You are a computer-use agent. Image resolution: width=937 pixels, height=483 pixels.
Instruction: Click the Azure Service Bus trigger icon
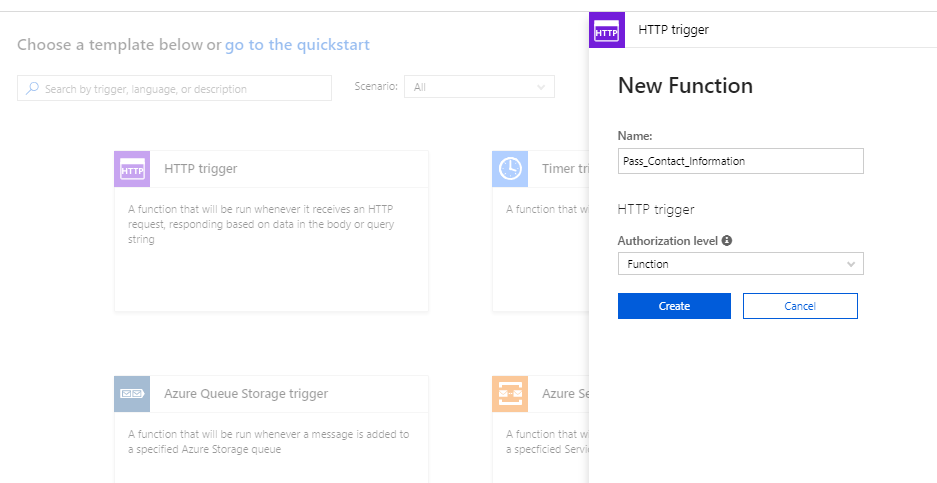[x=510, y=394]
